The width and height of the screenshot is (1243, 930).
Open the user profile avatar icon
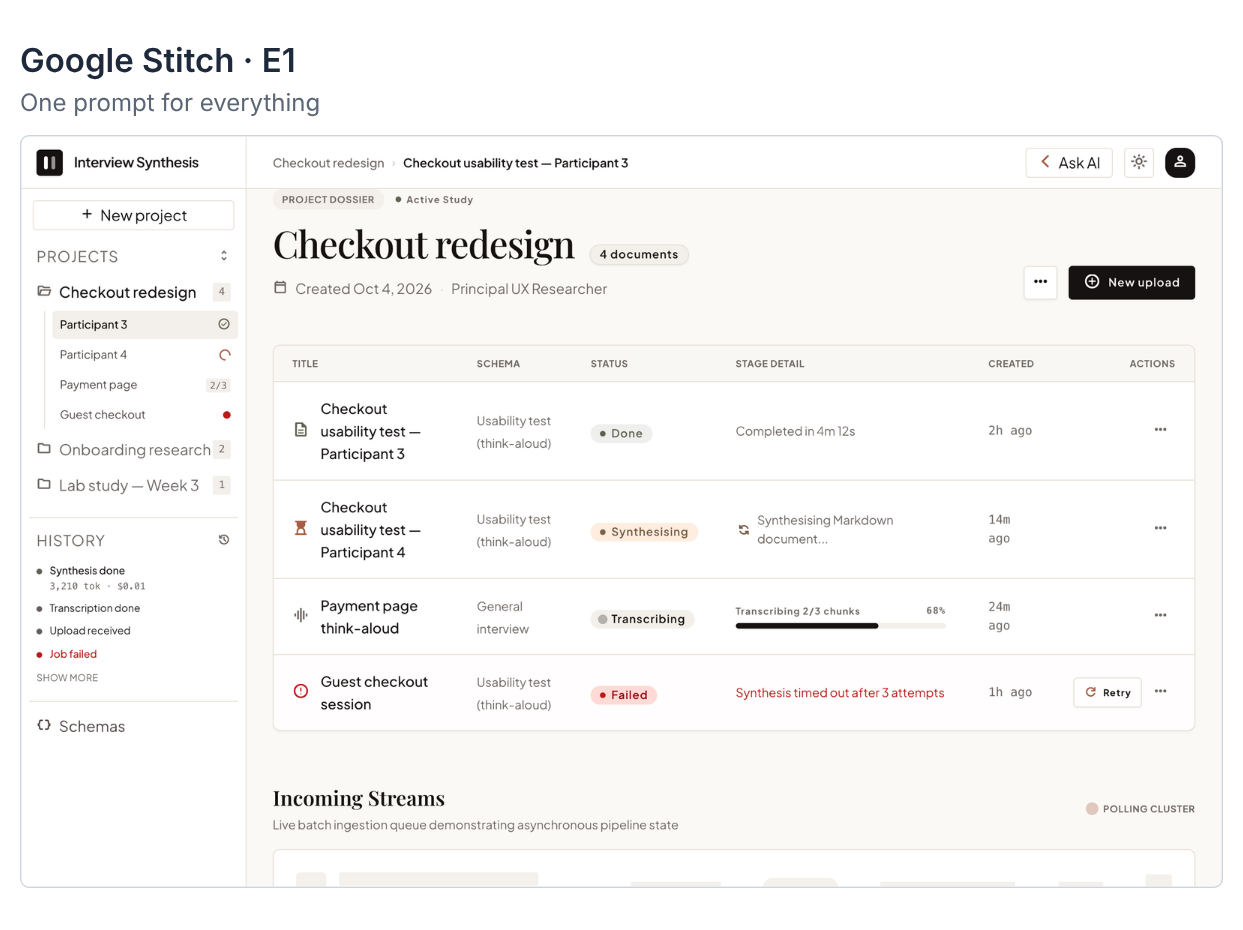(1180, 162)
